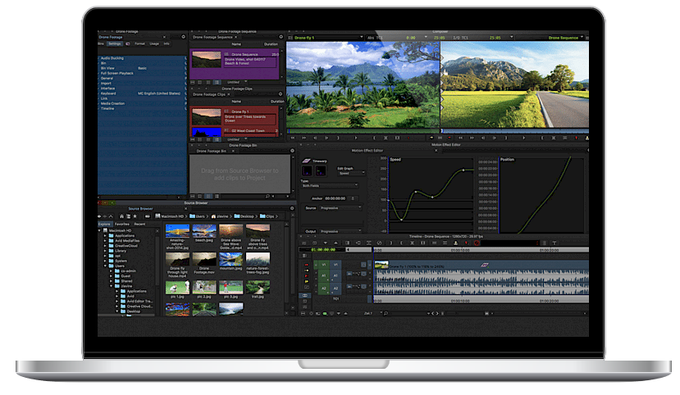The width and height of the screenshot is (680, 395).
Task: Select the yellow Extract/Splice-In segment arrow tool
Action: click(x=306, y=270)
